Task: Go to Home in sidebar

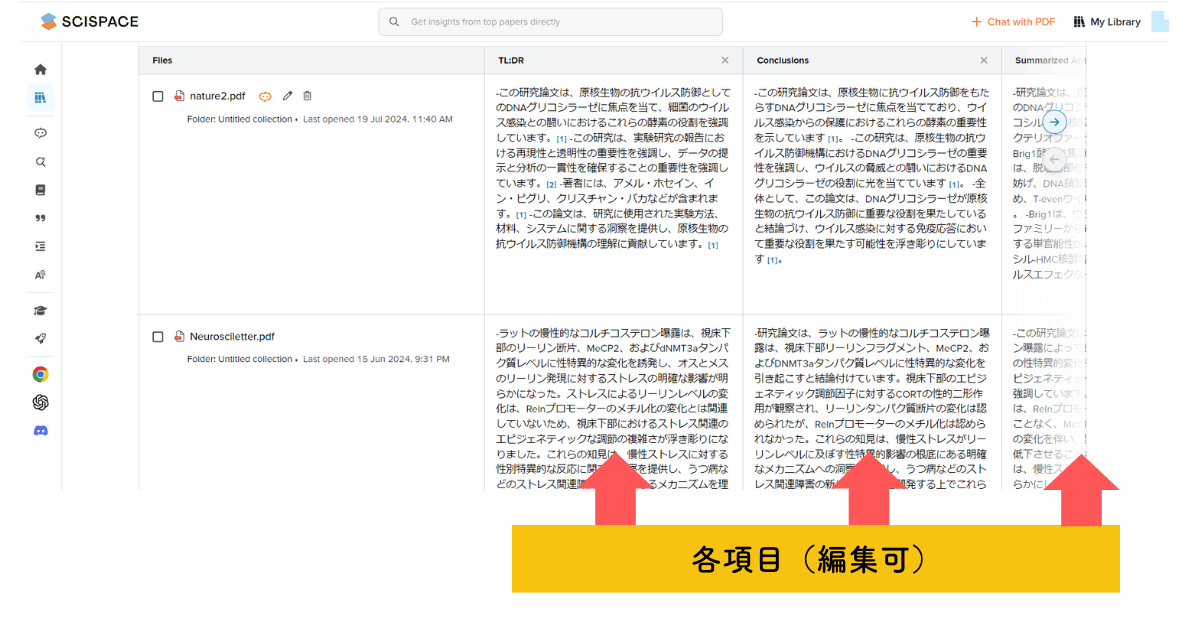Action: coord(40,69)
